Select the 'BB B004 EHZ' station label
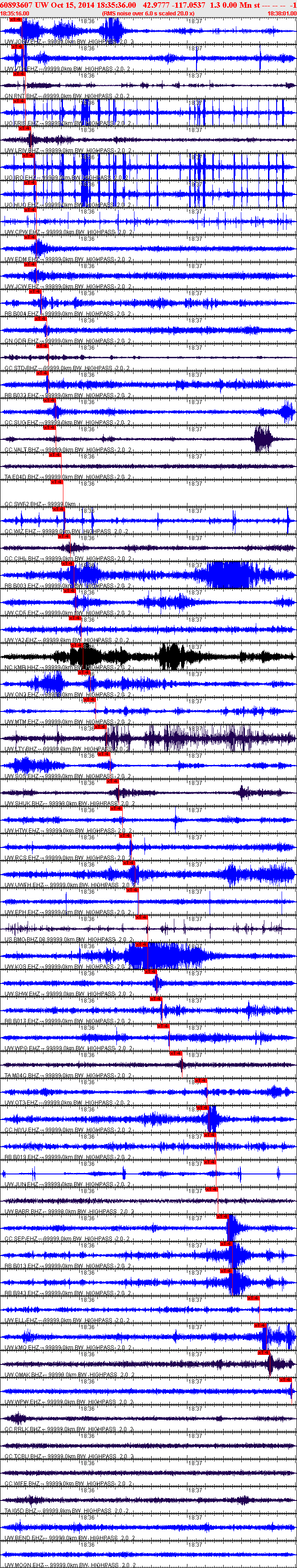The height and width of the screenshot is (1568, 297). point(21,314)
